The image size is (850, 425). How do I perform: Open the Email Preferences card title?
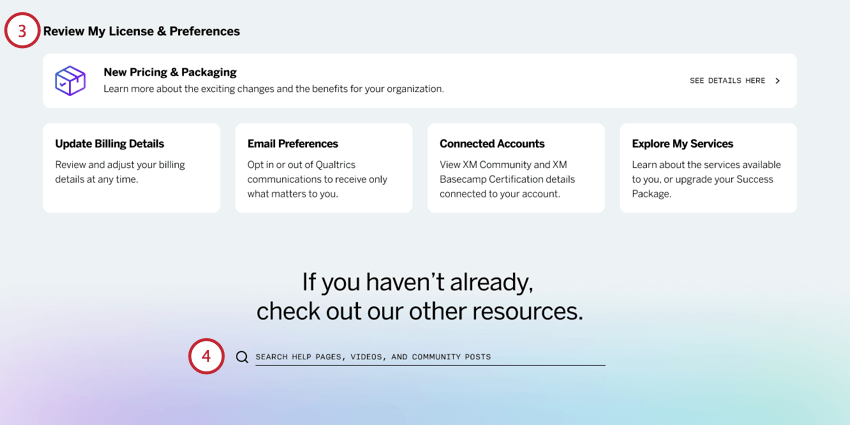click(292, 144)
